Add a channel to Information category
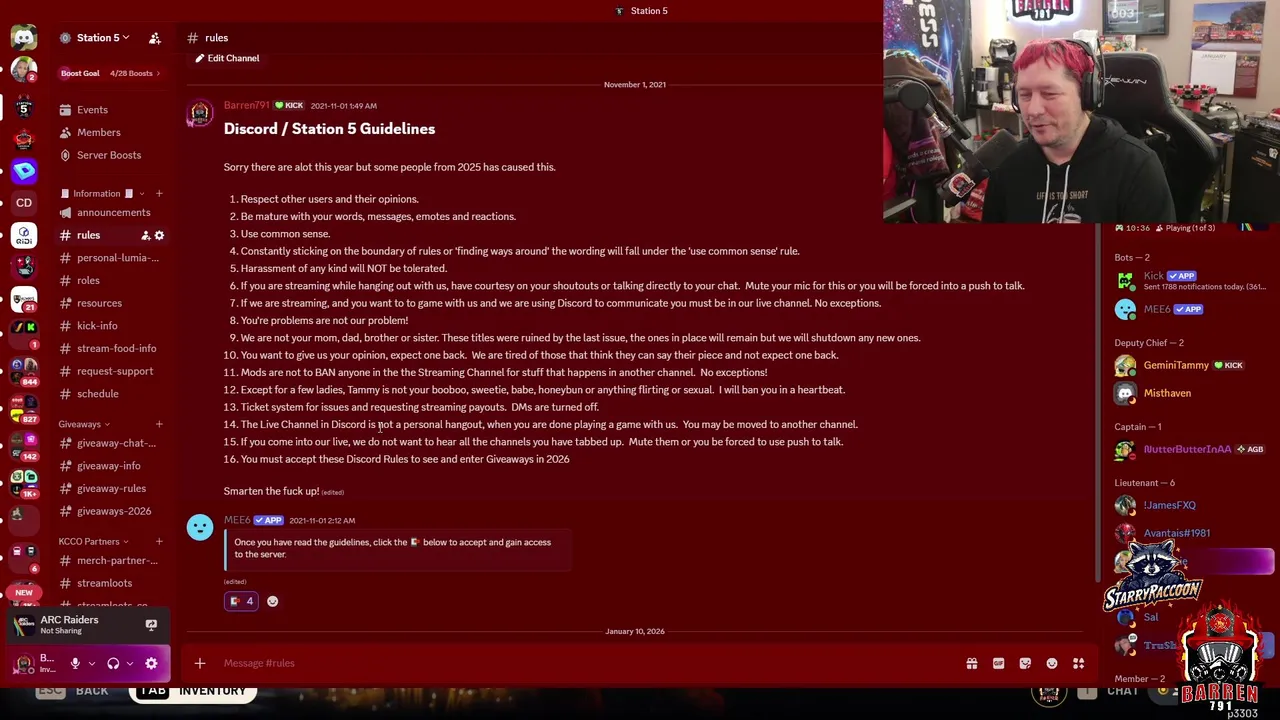 click(159, 193)
